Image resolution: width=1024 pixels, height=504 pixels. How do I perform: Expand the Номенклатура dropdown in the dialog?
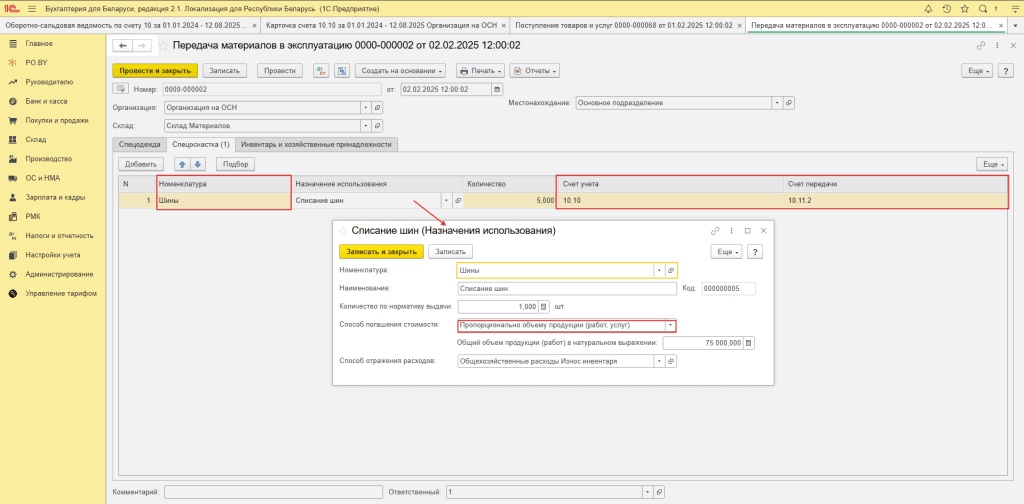(659, 270)
